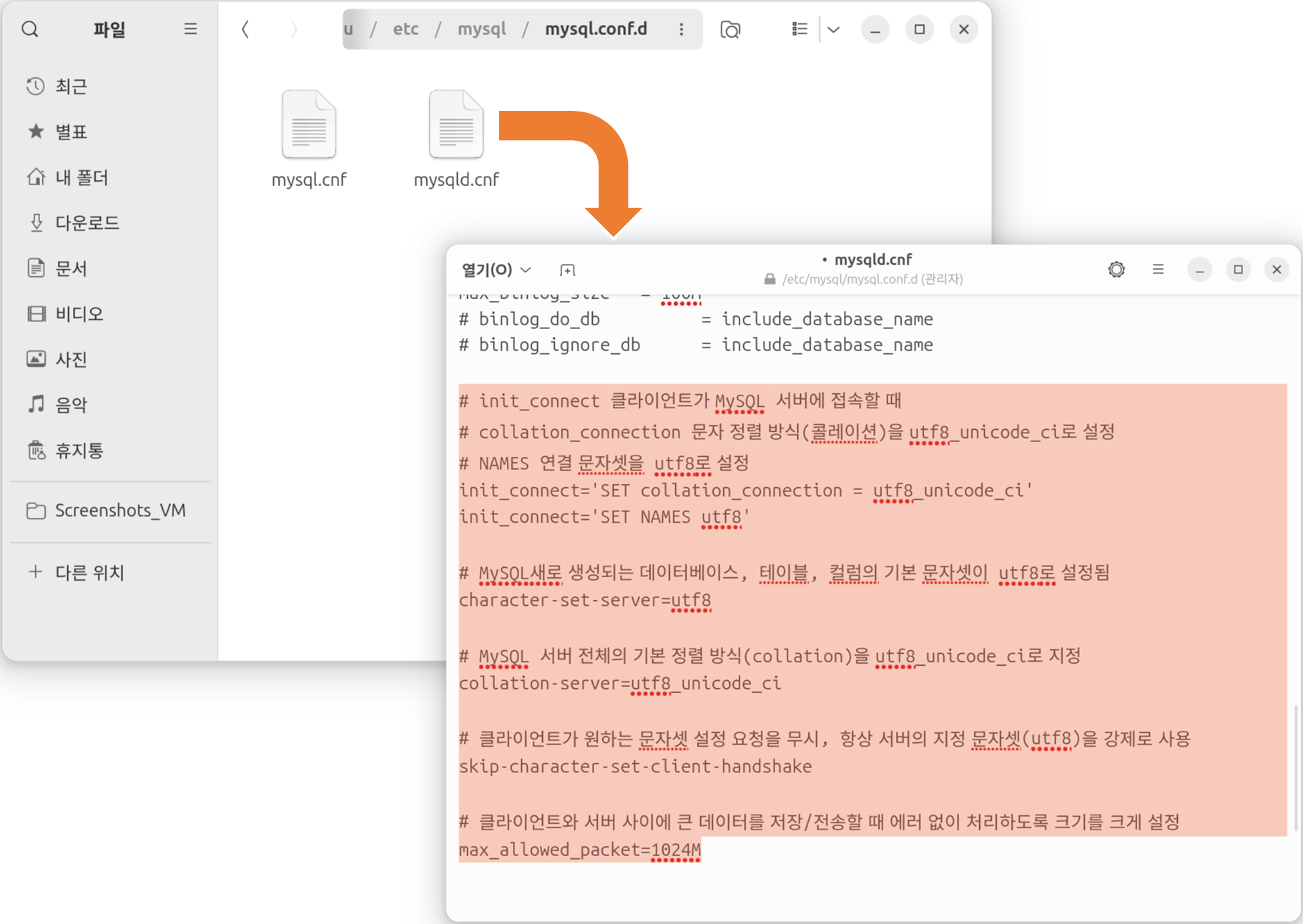Select the mysql.cnf file icon
Viewport: 1303px width, 924px height.
pos(309,124)
